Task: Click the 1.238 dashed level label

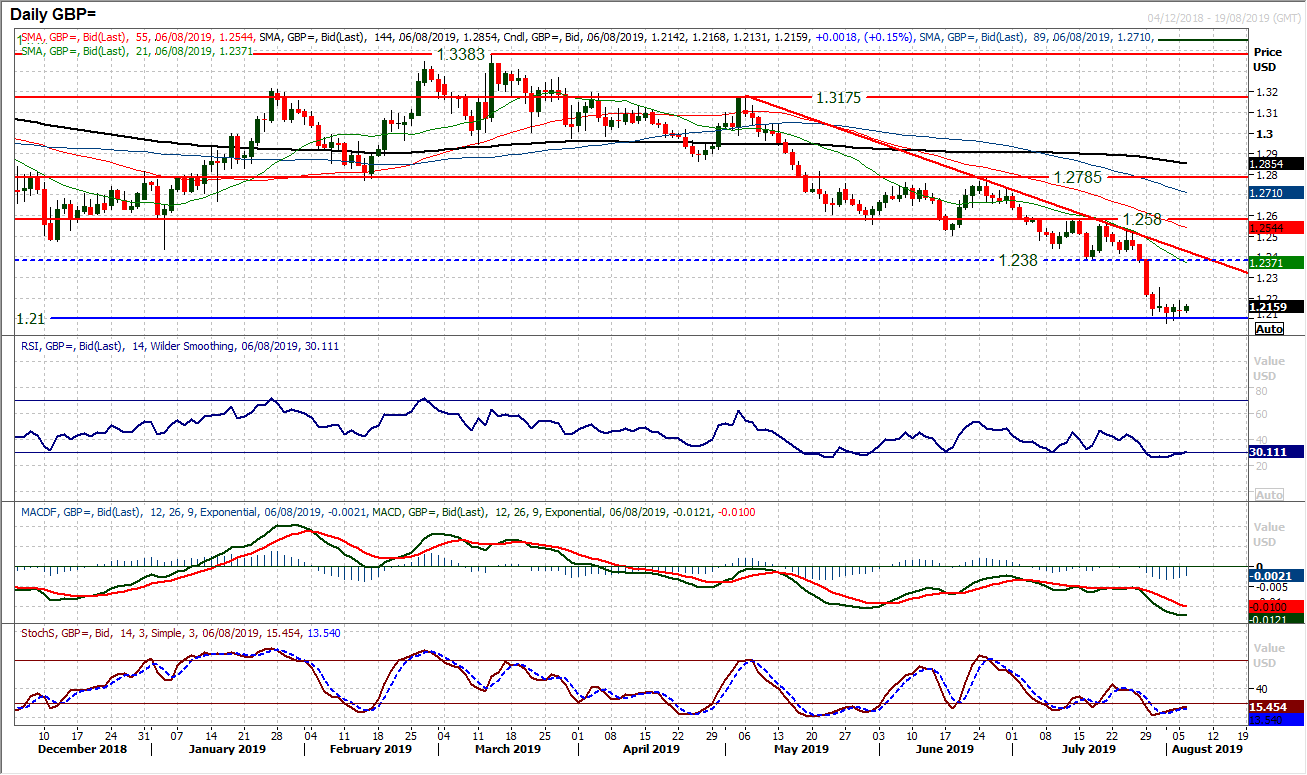Action: (1020, 260)
